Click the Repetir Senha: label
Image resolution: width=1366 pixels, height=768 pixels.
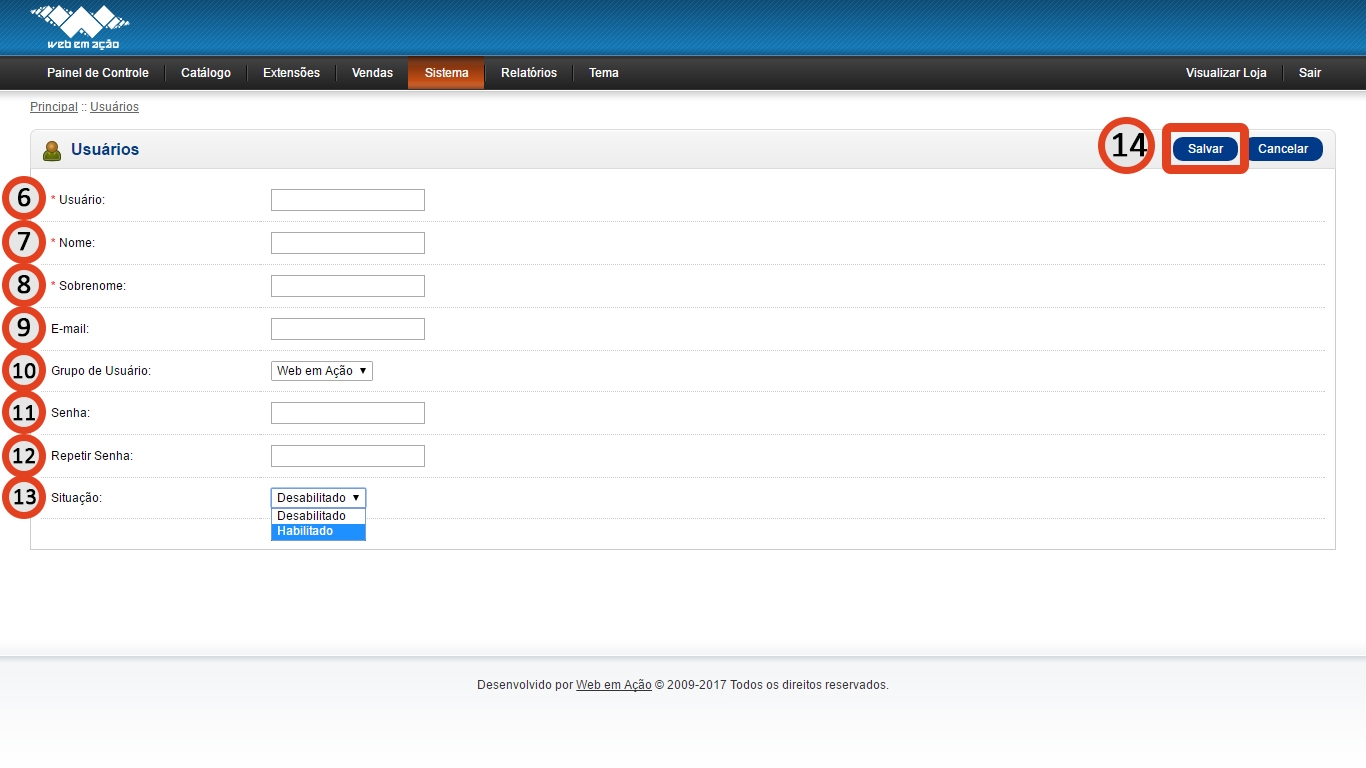[92, 456]
